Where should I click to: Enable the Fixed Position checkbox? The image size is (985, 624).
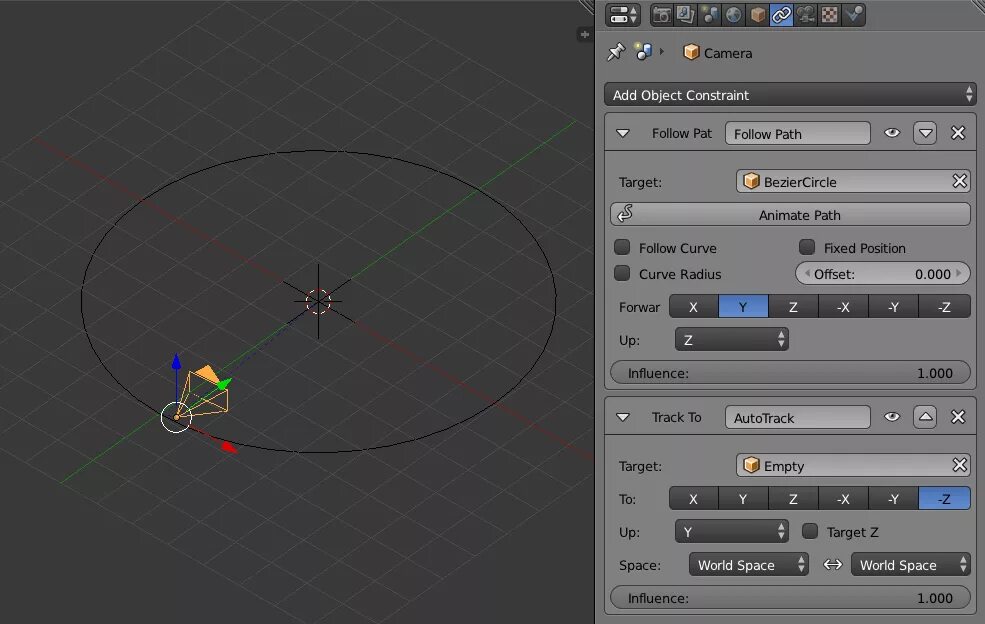tap(807, 247)
